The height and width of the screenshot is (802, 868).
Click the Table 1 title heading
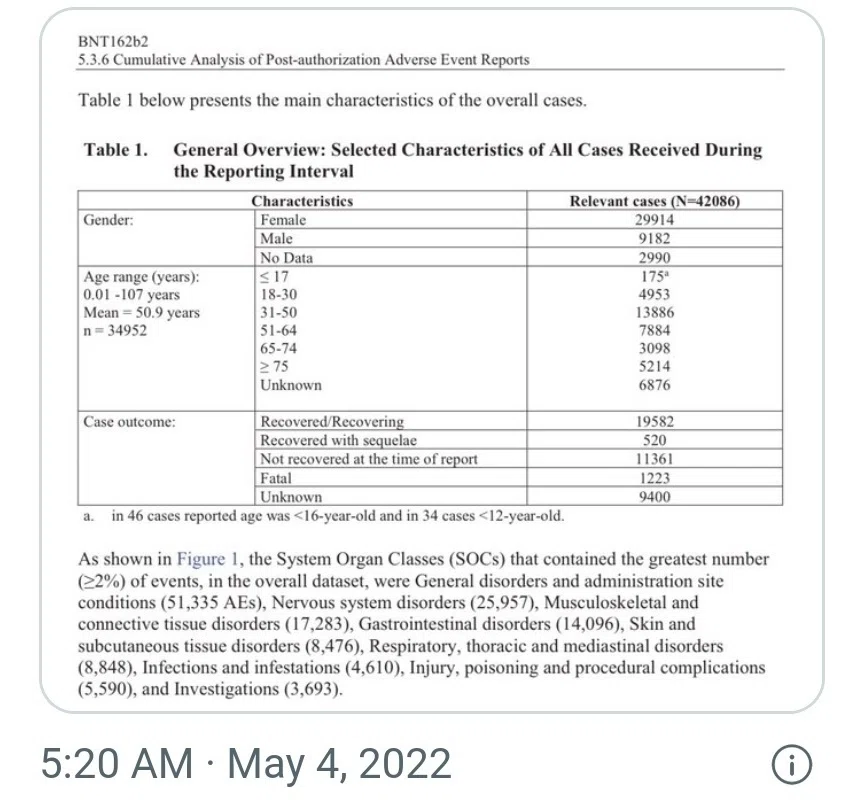[423, 160]
